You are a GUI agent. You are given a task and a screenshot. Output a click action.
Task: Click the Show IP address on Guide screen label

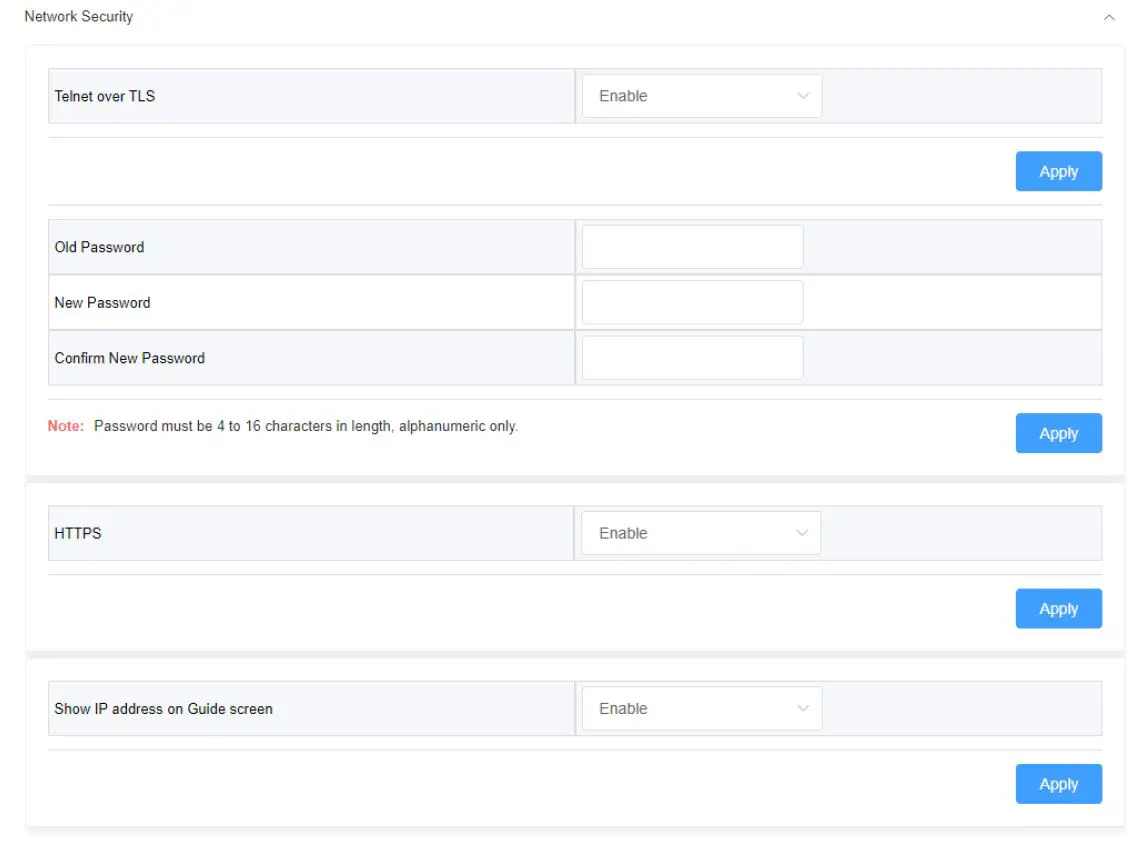point(163,708)
